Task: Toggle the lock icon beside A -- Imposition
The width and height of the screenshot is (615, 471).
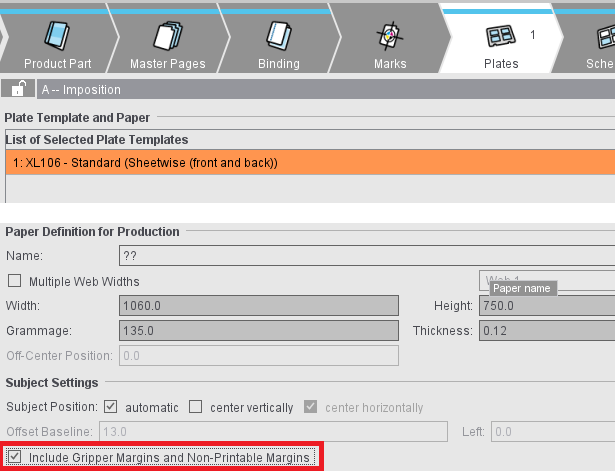Action: click(x=18, y=89)
